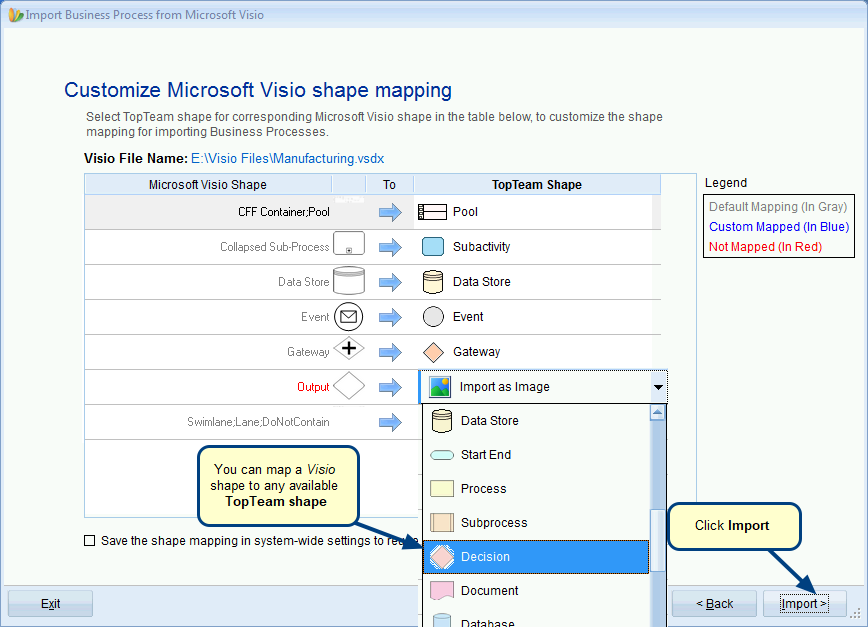Click the Visio Gateway plus diamond icon

[x=349, y=349]
